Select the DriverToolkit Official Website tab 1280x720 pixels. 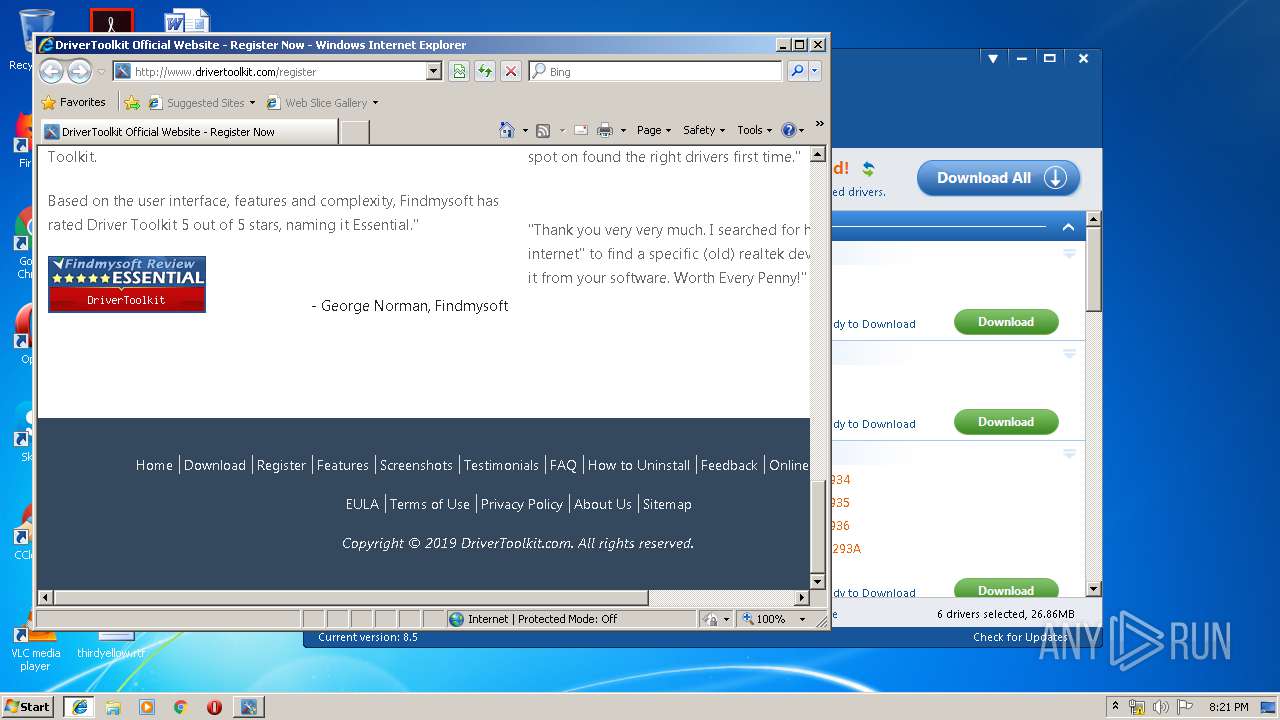pyautogui.click(x=188, y=131)
